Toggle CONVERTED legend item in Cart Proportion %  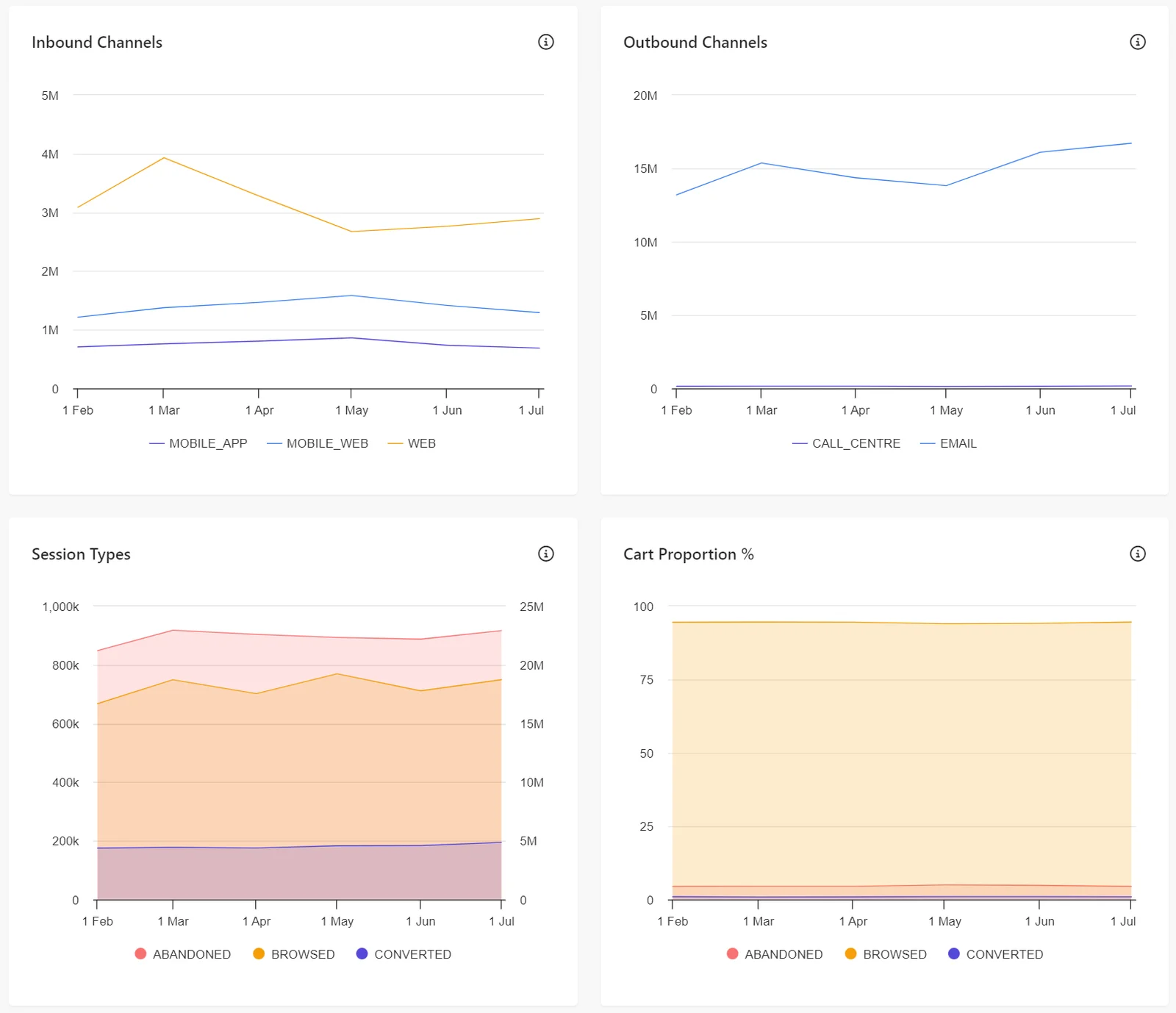coord(995,954)
